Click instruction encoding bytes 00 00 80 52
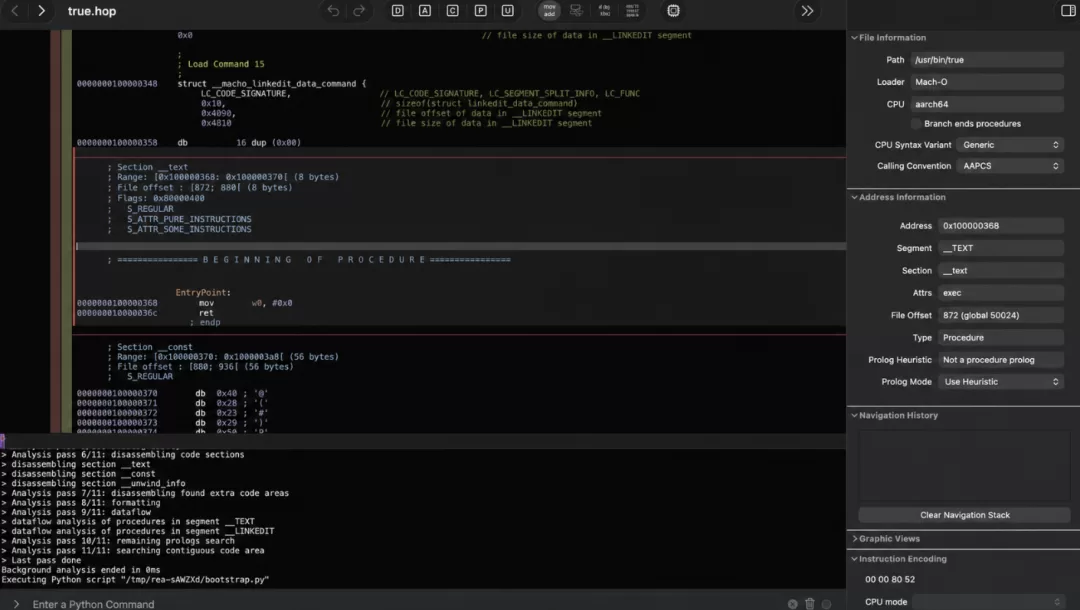 pos(890,580)
